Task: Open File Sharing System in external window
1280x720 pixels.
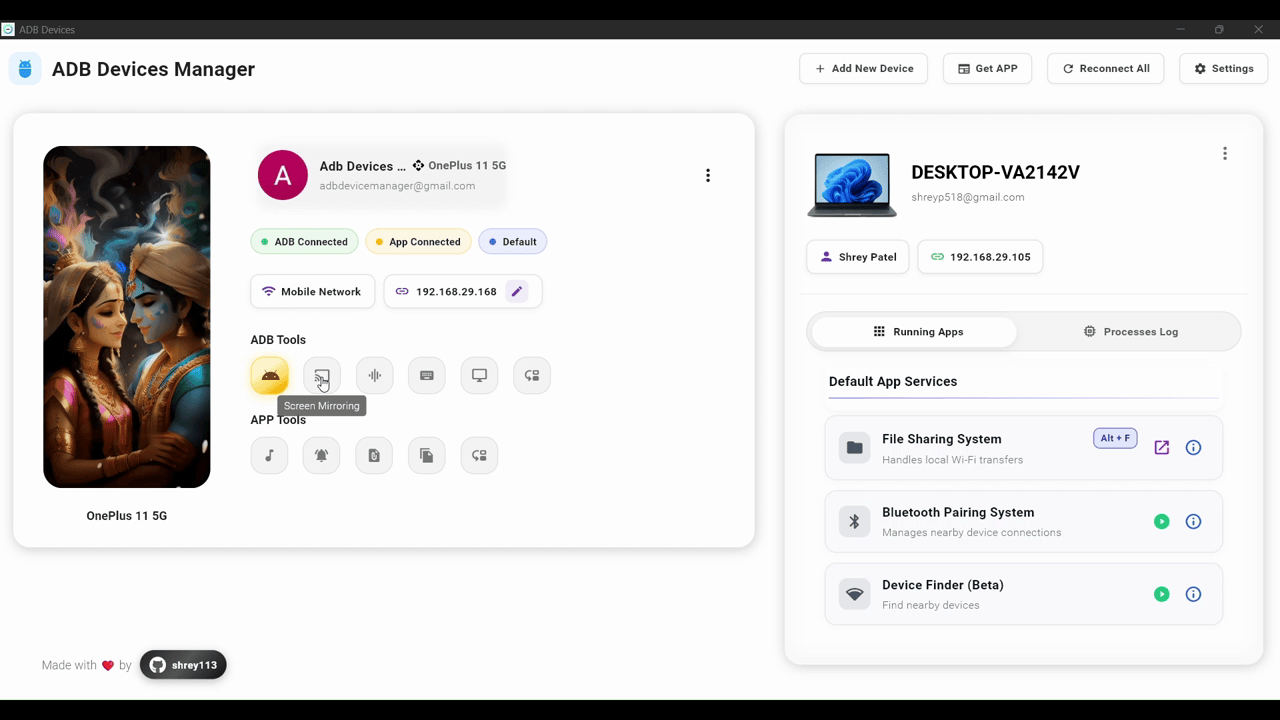Action: 1161,447
